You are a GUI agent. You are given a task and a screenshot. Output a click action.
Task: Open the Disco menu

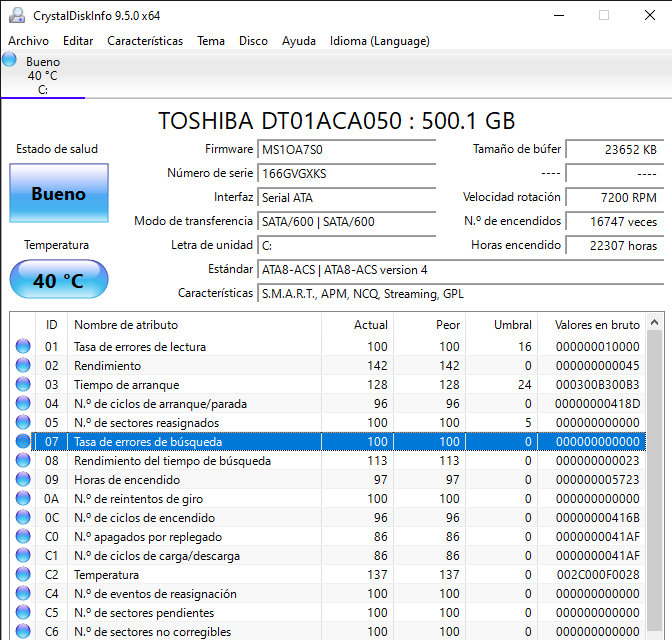pyautogui.click(x=253, y=41)
